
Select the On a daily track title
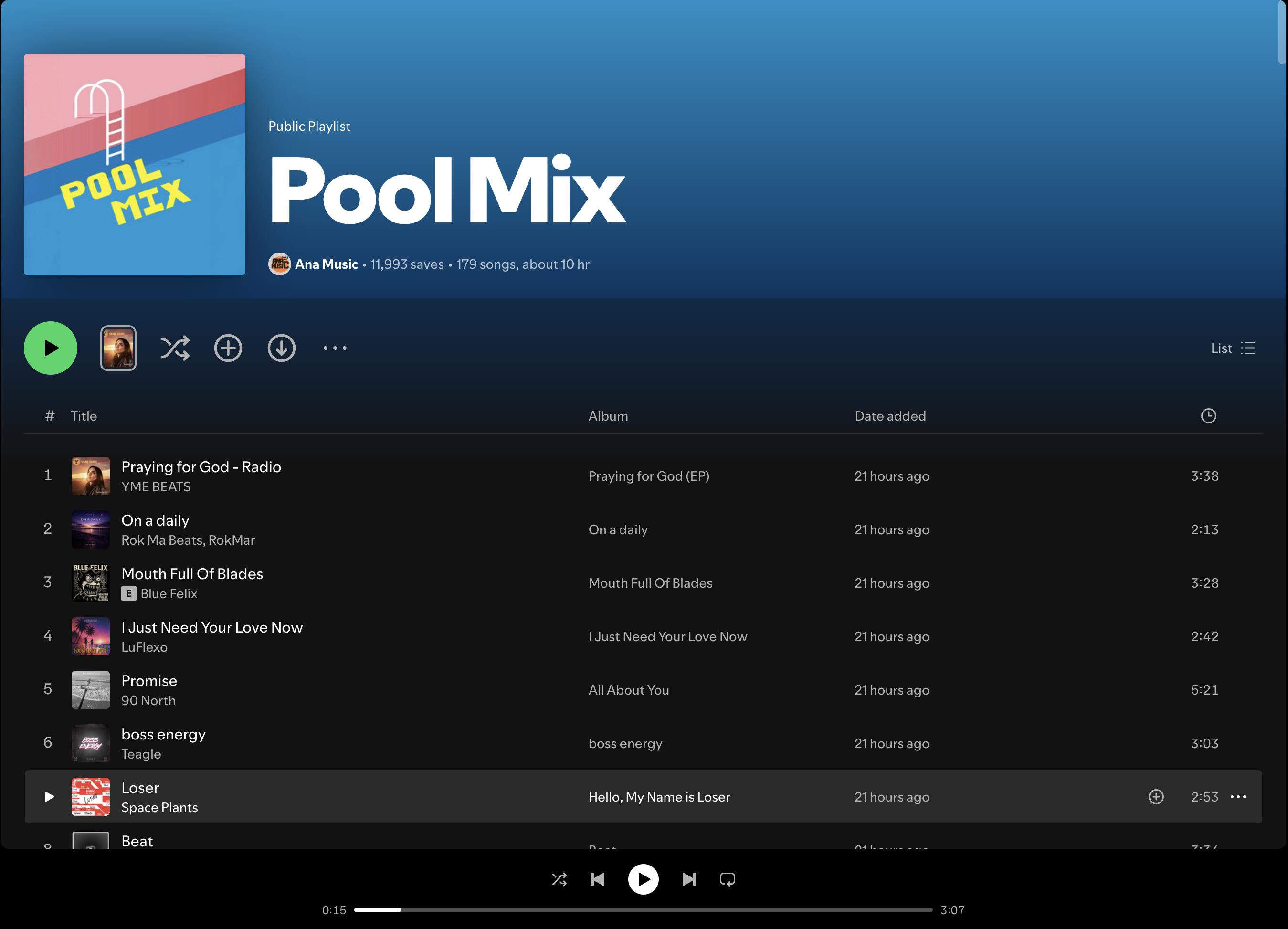coord(155,520)
